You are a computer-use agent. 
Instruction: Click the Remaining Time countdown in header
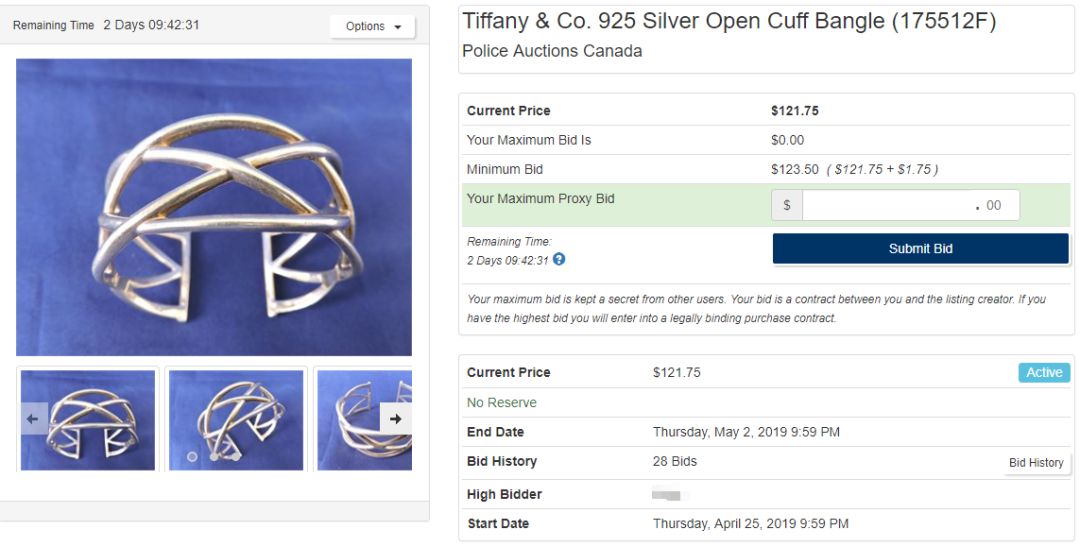151,25
